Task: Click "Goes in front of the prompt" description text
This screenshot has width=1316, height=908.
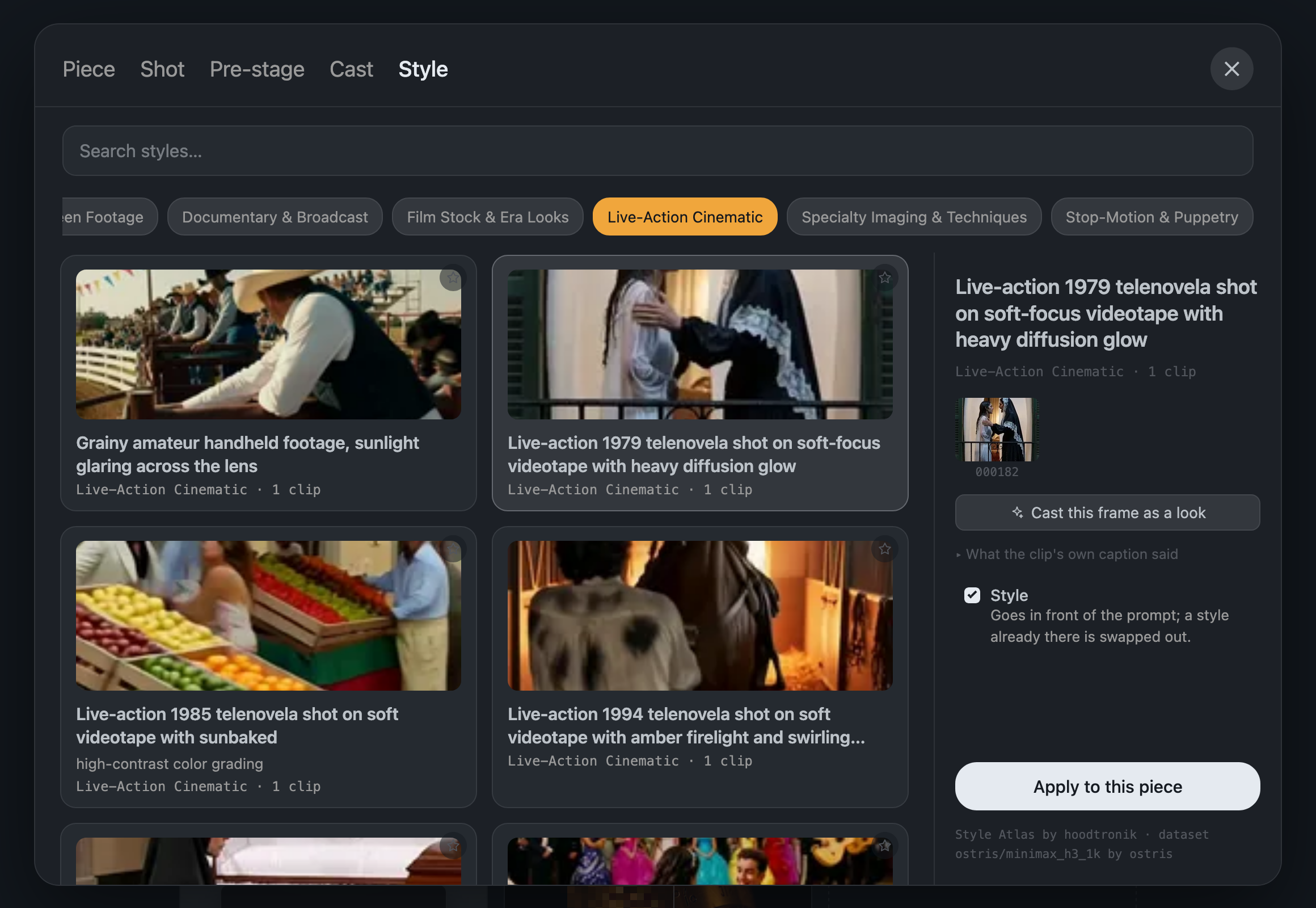Action: click(x=1110, y=626)
